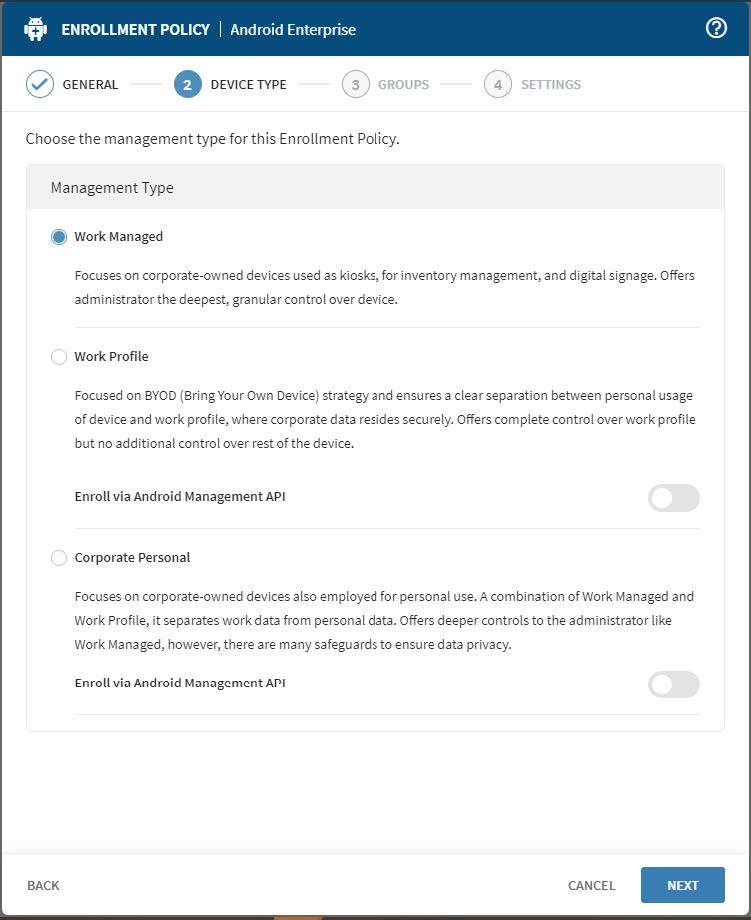Viewport: 751px width, 920px height.
Task: Click the step 2 Device Type circle
Action: coord(187,84)
